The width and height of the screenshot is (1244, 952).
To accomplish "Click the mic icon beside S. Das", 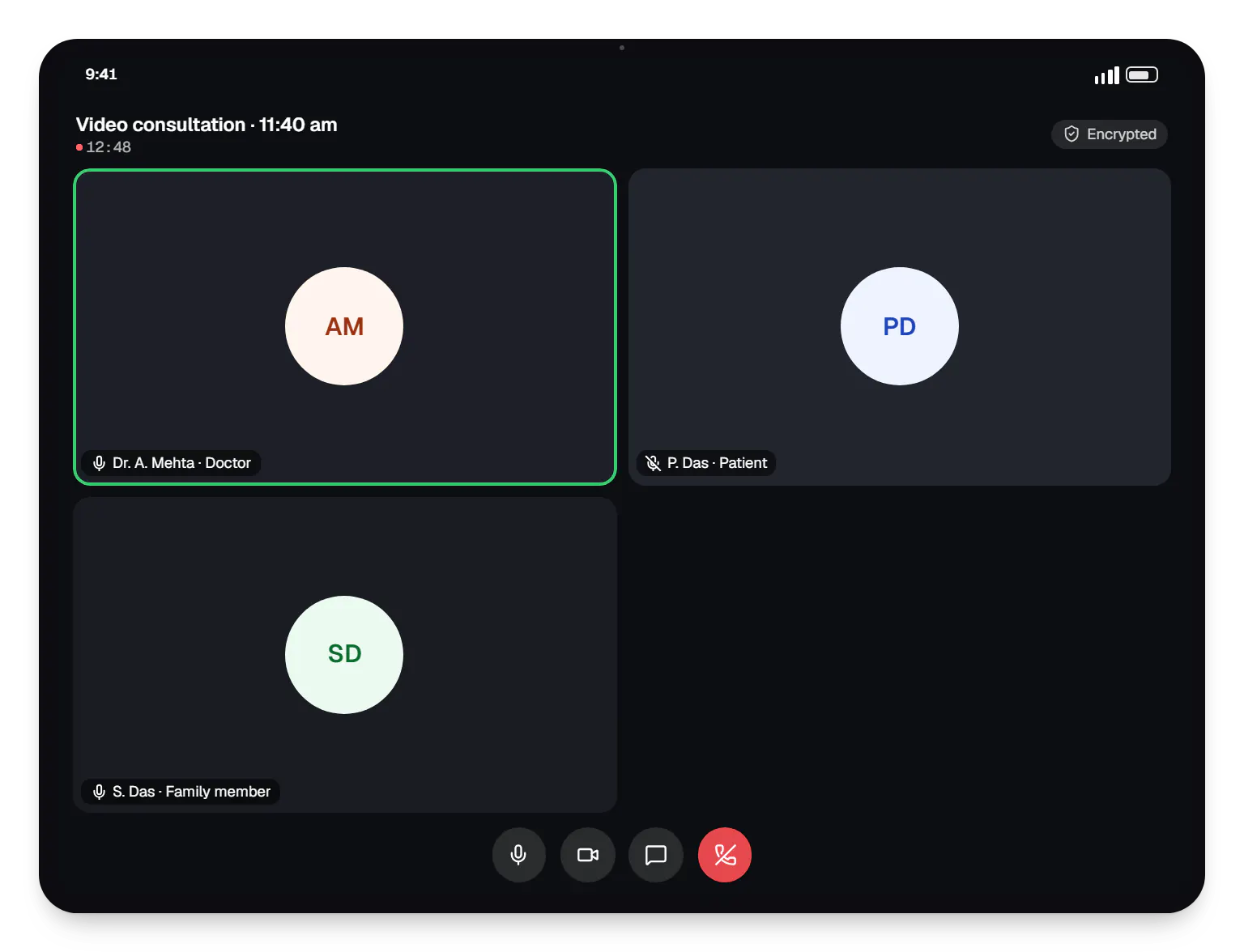I will pos(99,792).
